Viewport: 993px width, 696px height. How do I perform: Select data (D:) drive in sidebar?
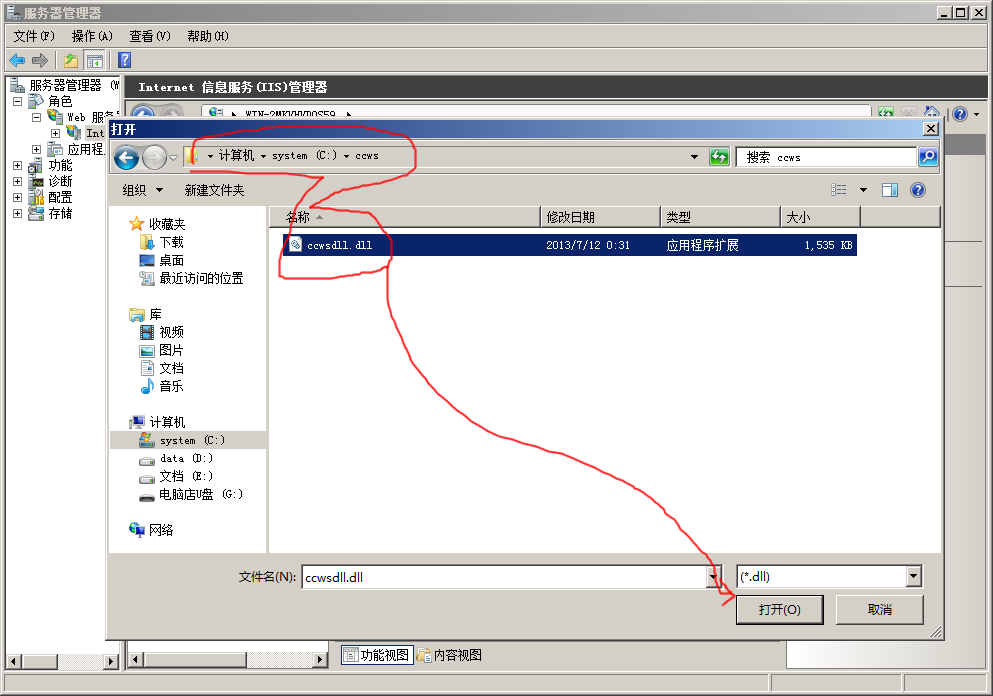(186, 458)
